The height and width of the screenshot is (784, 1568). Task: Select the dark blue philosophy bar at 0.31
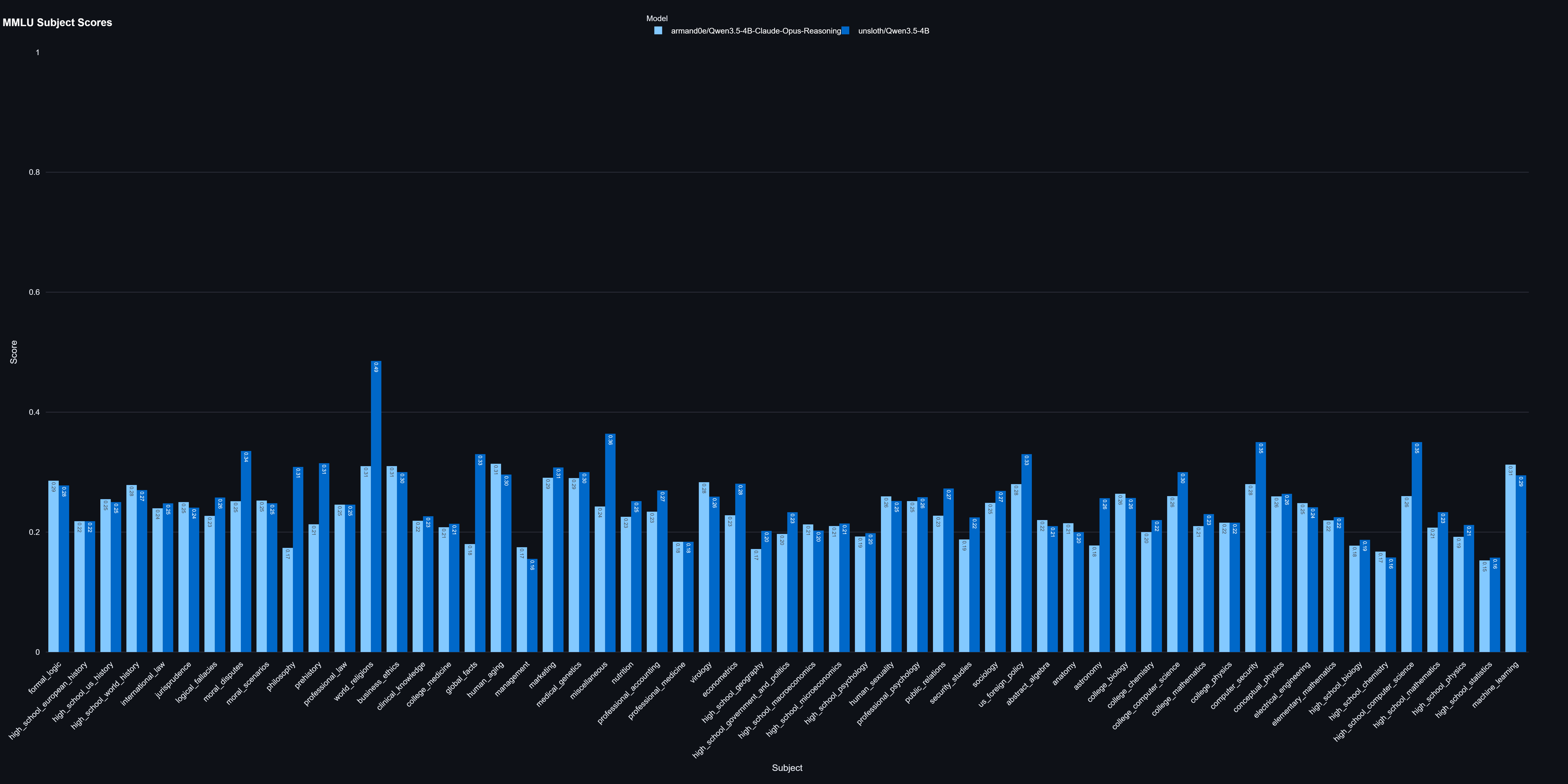tap(298, 559)
